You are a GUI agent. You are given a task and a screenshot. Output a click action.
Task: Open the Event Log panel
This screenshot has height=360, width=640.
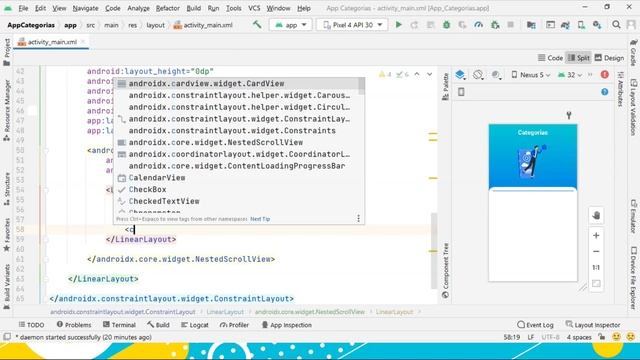[535, 325]
